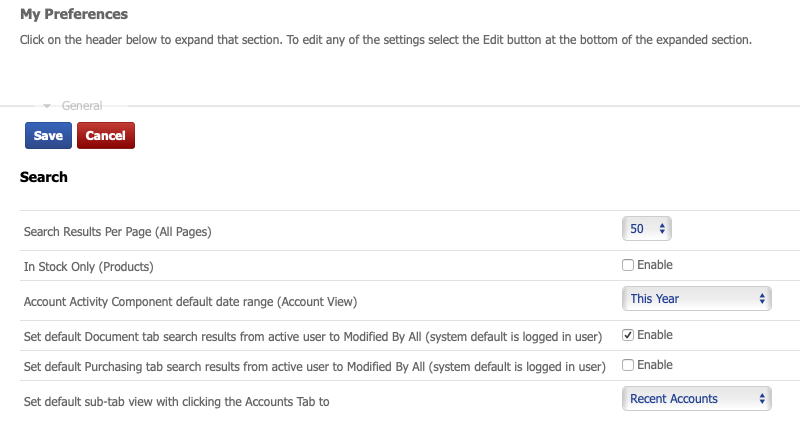Viewport: 800px width, 430px height.
Task: Click the instruction text under My Preferences
Action: coord(385,40)
